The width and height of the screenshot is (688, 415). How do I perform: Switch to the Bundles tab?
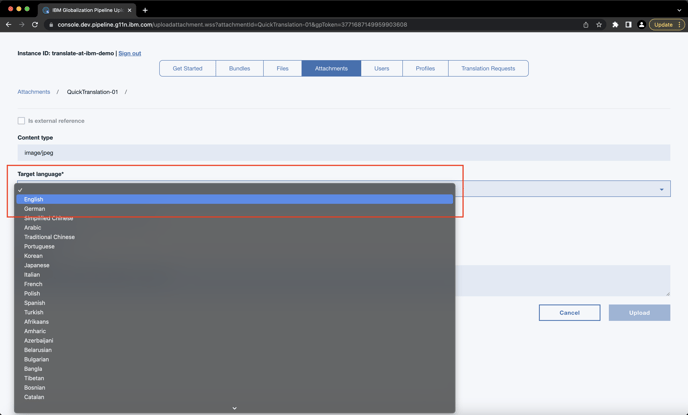[x=240, y=68]
